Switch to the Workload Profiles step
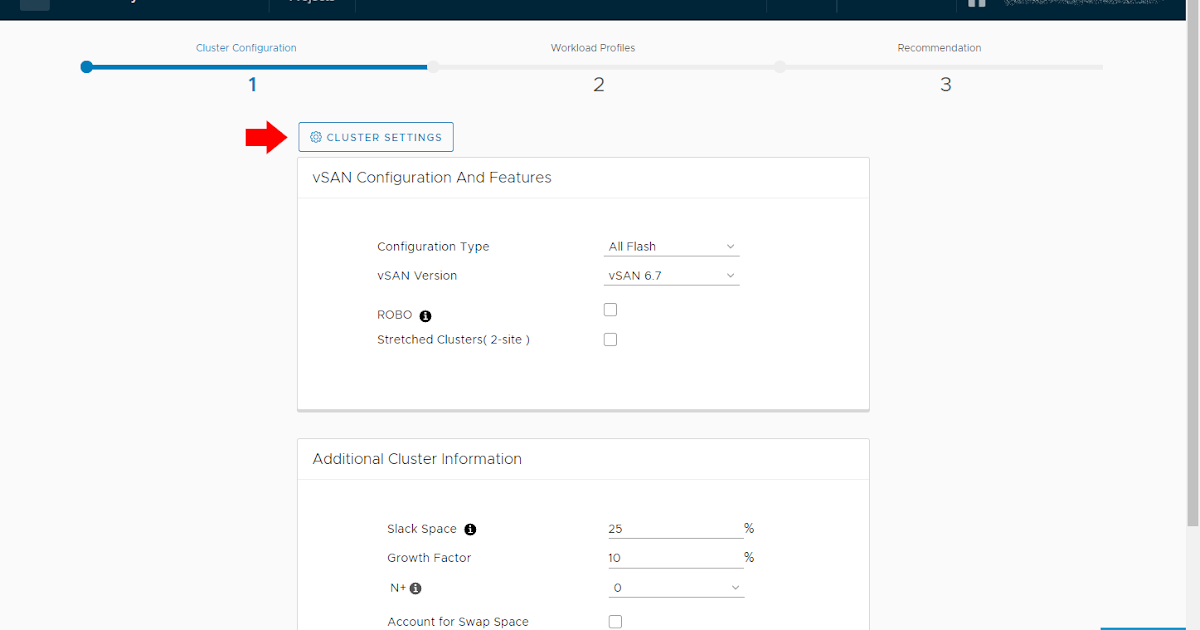 [x=593, y=47]
